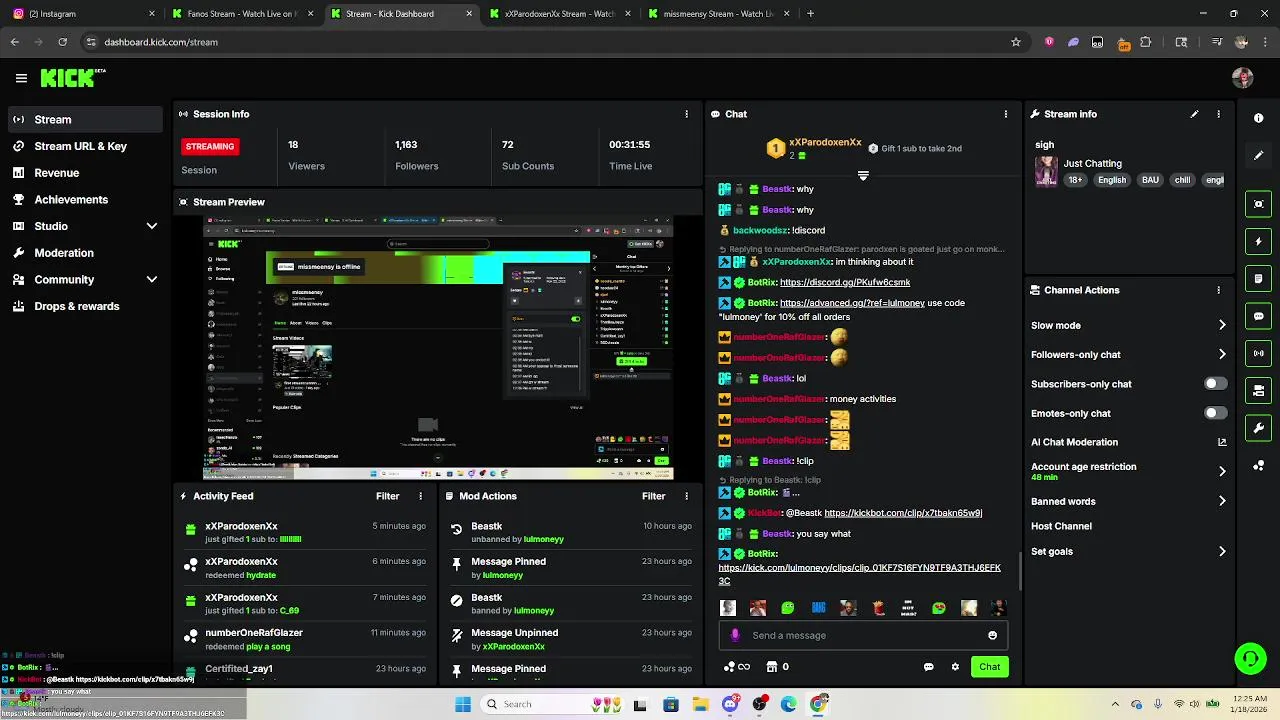Click the green floating support button

pyautogui.click(x=1250, y=658)
